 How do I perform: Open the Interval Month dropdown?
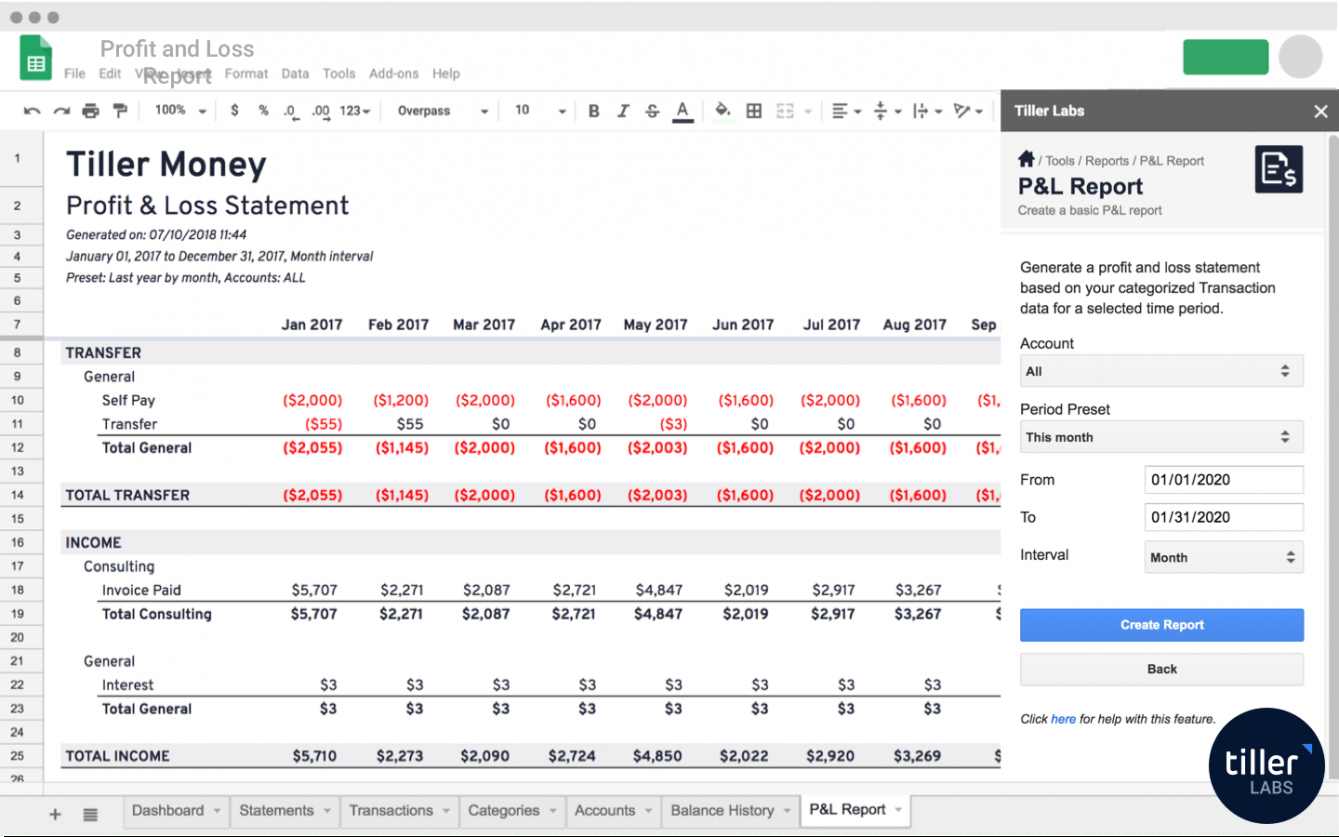(x=1224, y=557)
